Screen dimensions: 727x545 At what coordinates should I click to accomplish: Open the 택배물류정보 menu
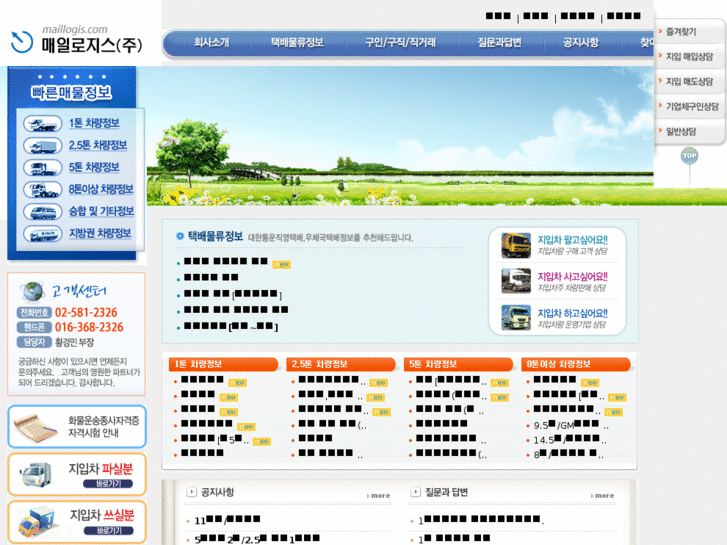pyautogui.click(x=297, y=43)
